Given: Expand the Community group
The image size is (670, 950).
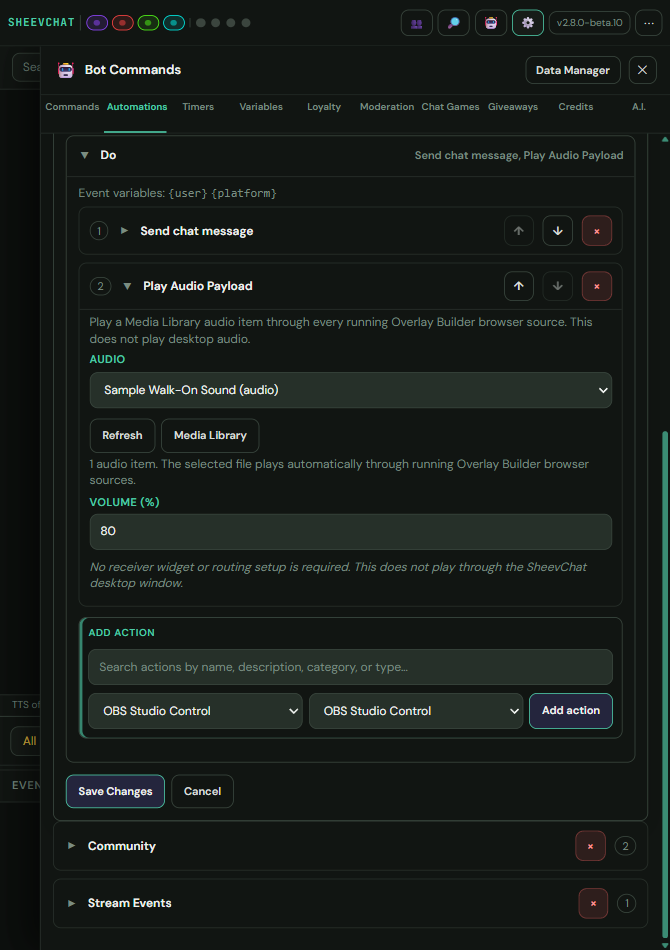Looking at the screenshot, I should tap(71, 846).
